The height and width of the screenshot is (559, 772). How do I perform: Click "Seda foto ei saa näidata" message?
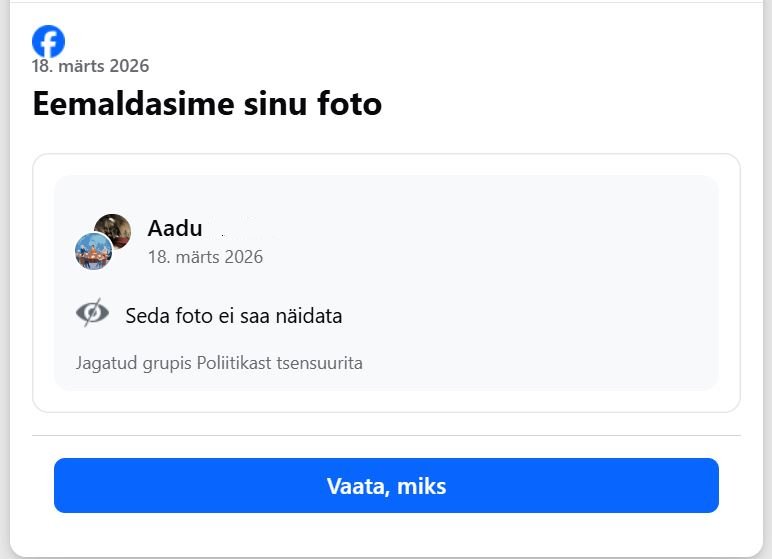point(234,316)
